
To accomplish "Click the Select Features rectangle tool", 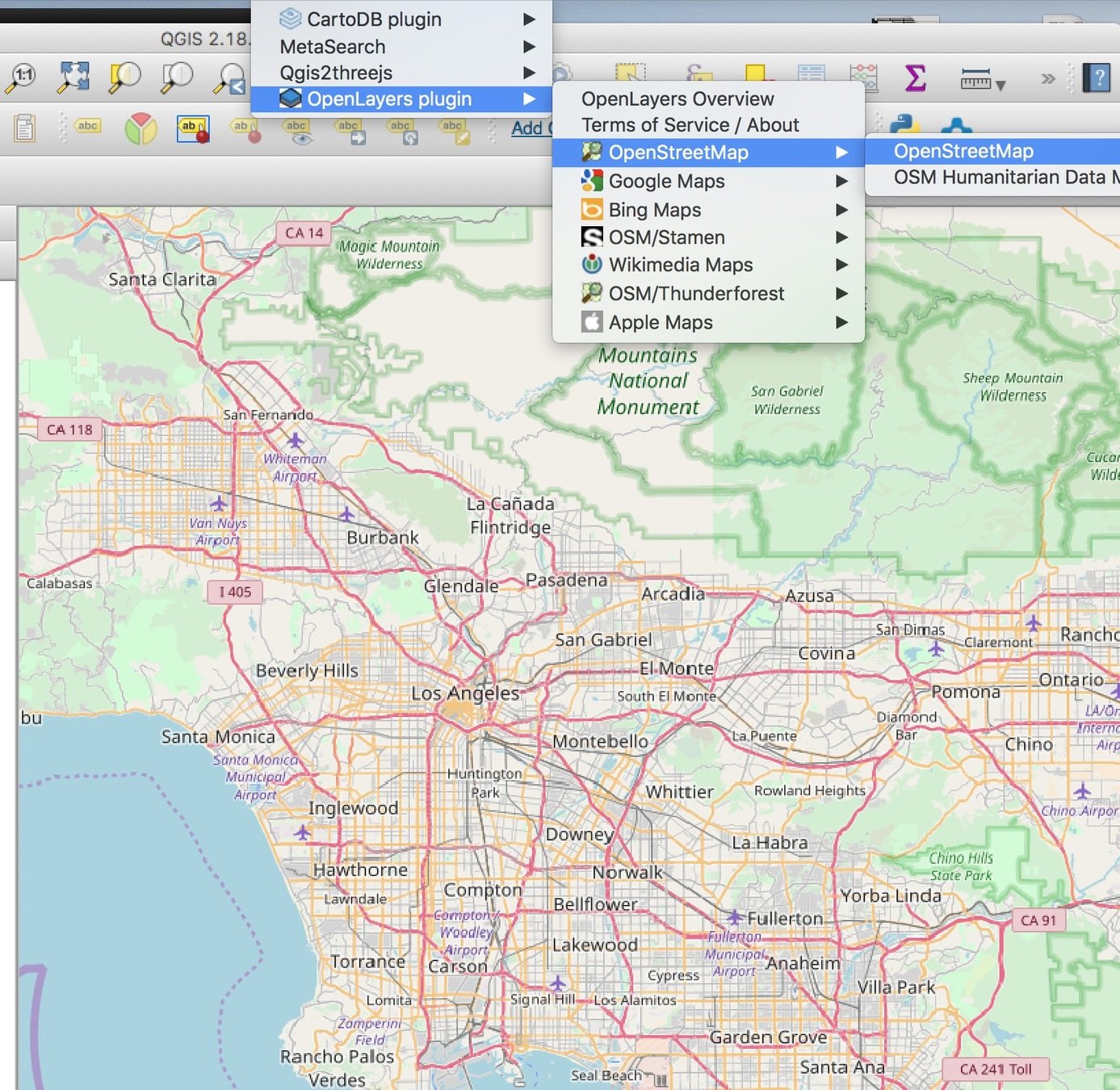I will click(630, 73).
